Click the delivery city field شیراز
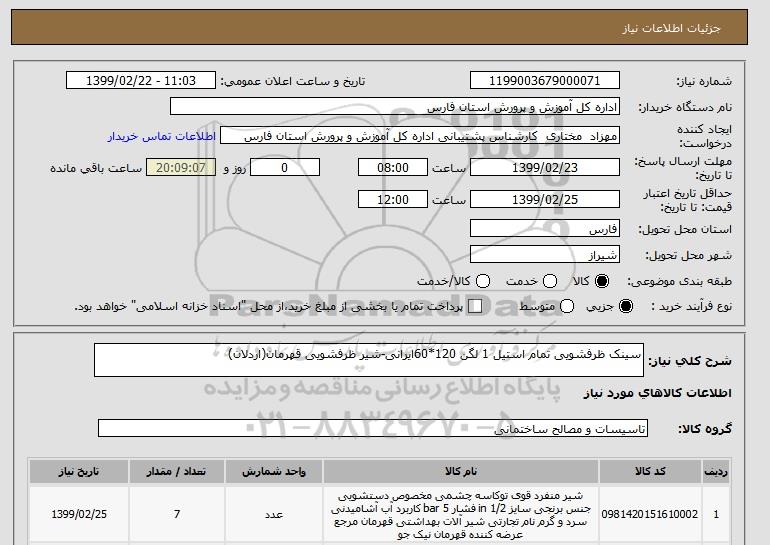The width and height of the screenshot is (770, 545). (545, 255)
